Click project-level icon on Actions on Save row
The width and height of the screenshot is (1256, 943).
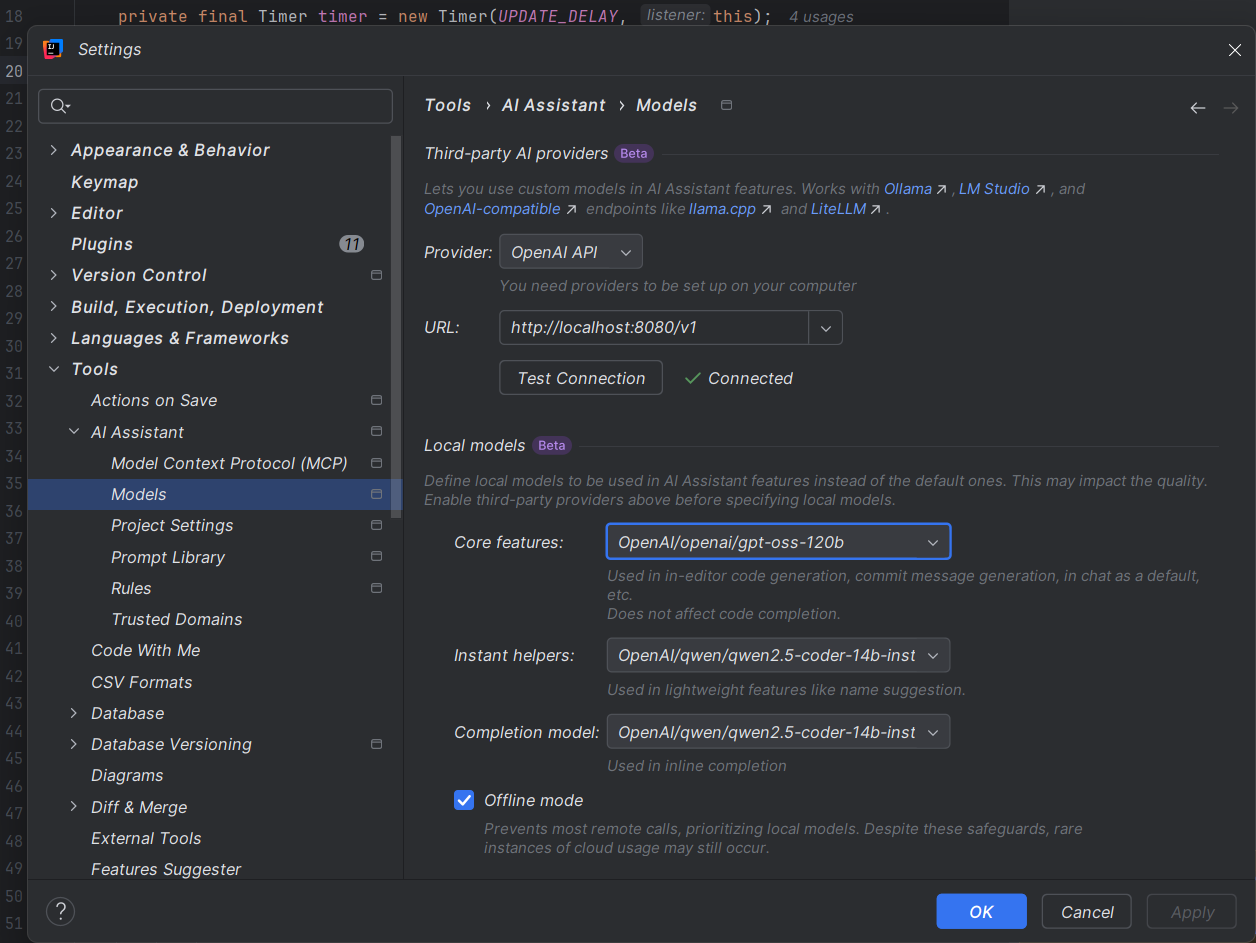point(377,400)
